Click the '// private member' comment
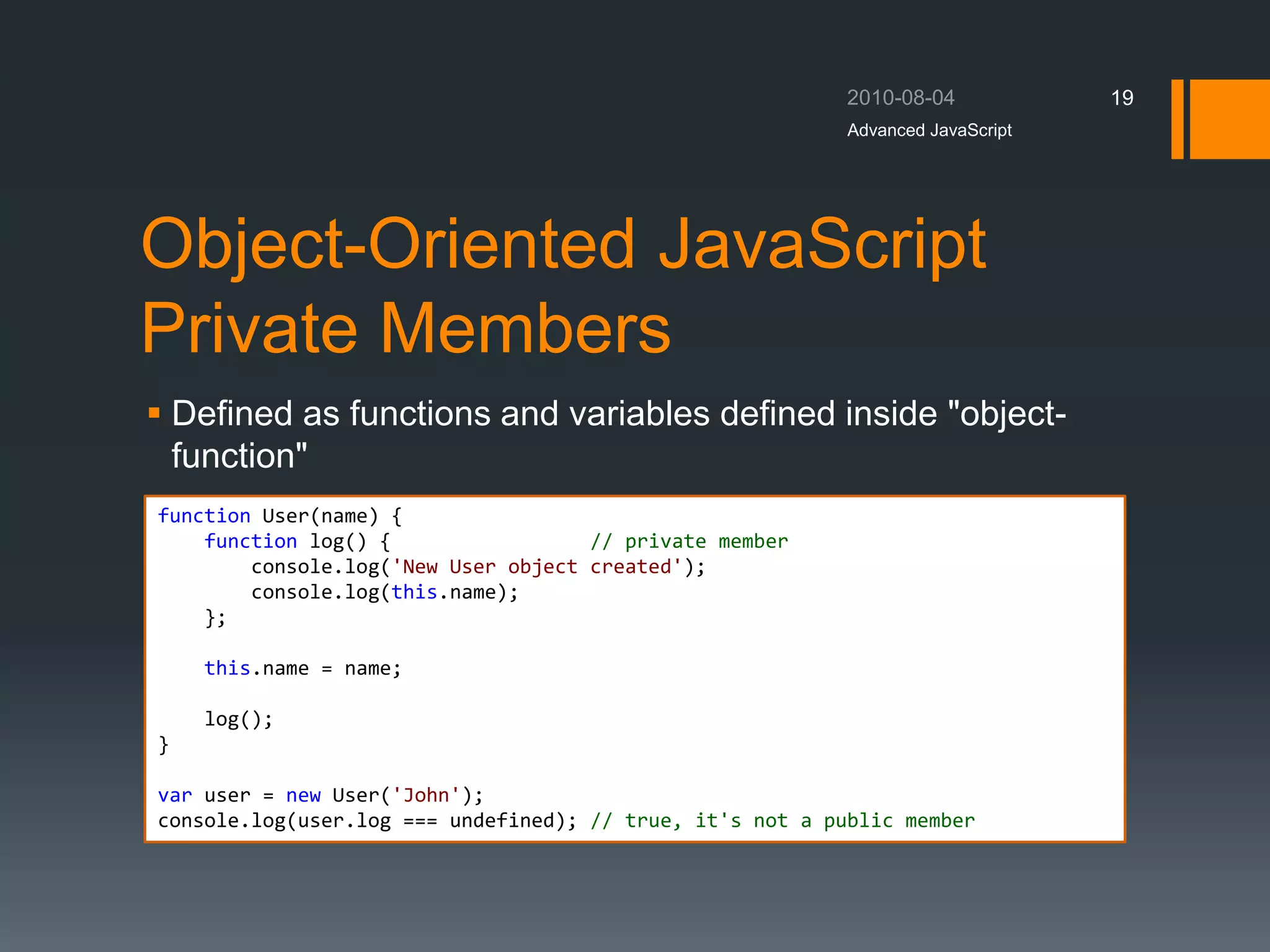 (689, 541)
